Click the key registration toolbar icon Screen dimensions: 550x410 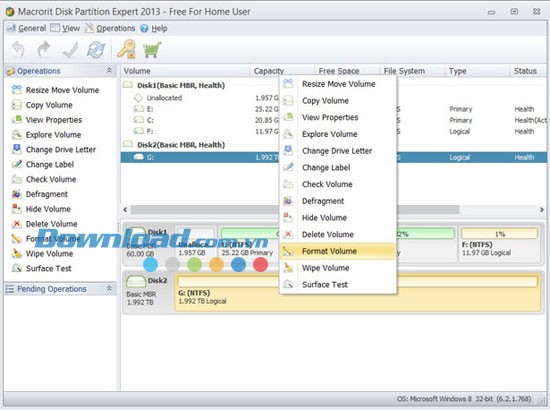[126, 49]
